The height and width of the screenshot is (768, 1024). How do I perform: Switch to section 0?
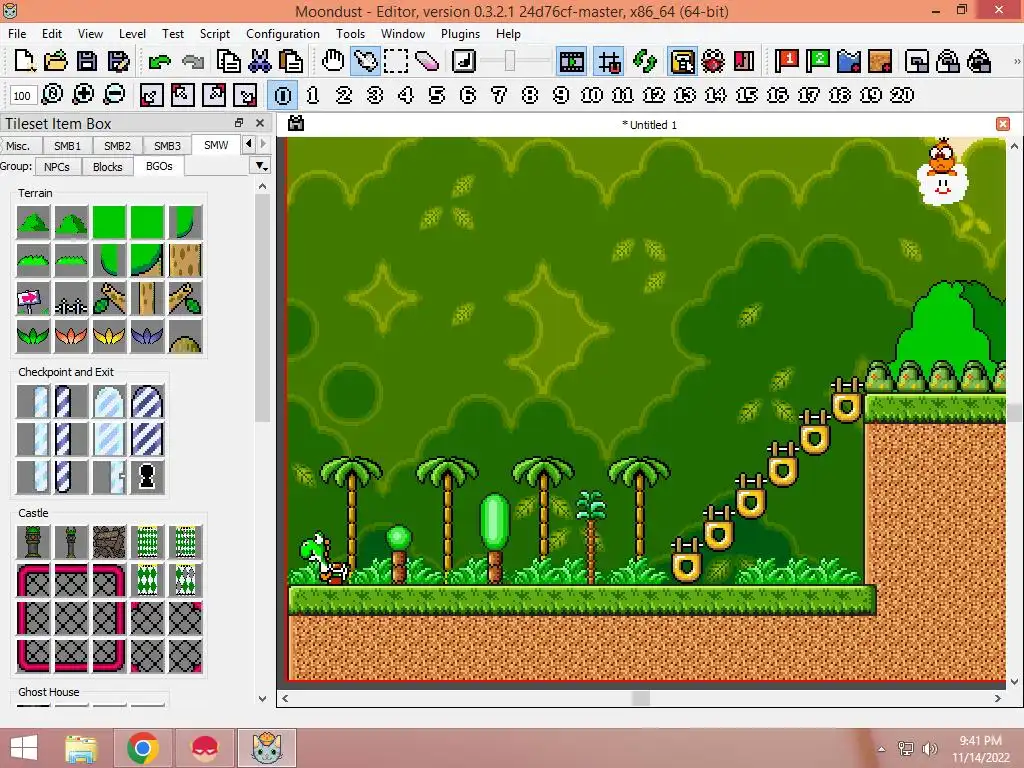[283, 95]
